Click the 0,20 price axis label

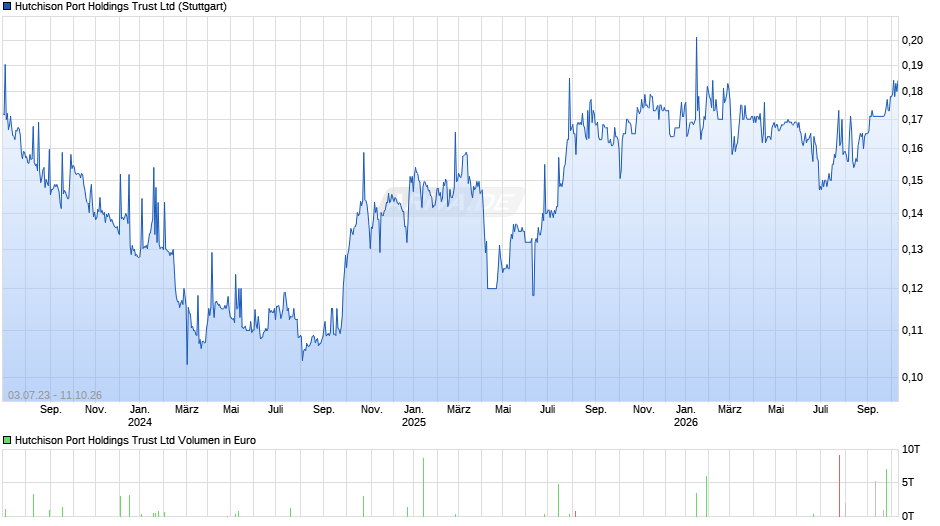912,40
